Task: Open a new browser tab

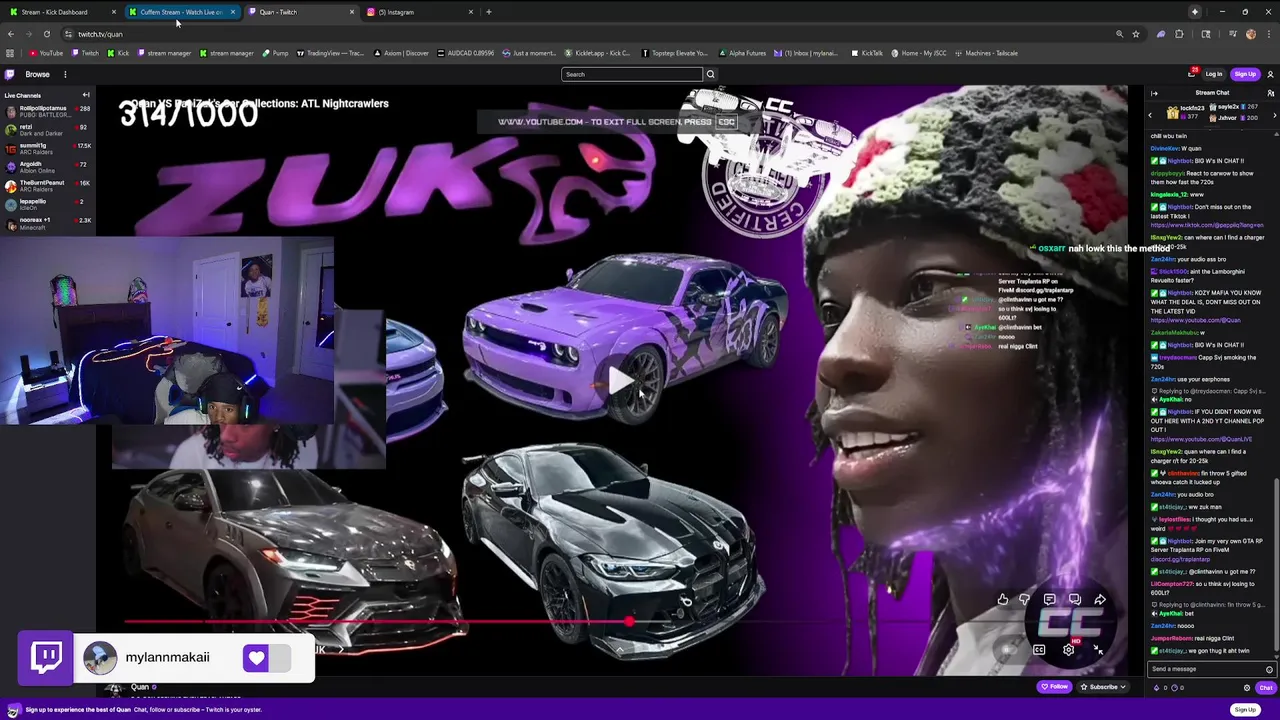Action: click(x=488, y=12)
